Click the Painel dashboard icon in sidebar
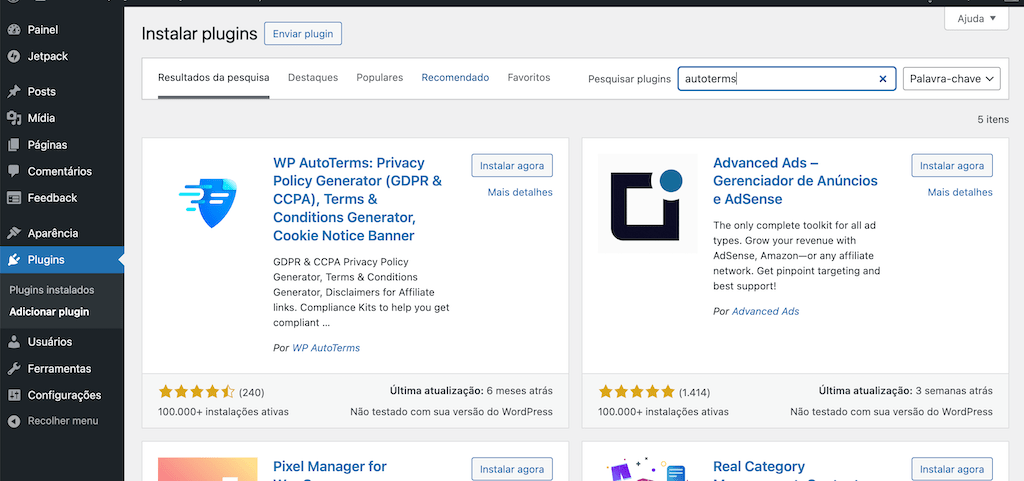1024x481 pixels. click(x=14, y=30)
